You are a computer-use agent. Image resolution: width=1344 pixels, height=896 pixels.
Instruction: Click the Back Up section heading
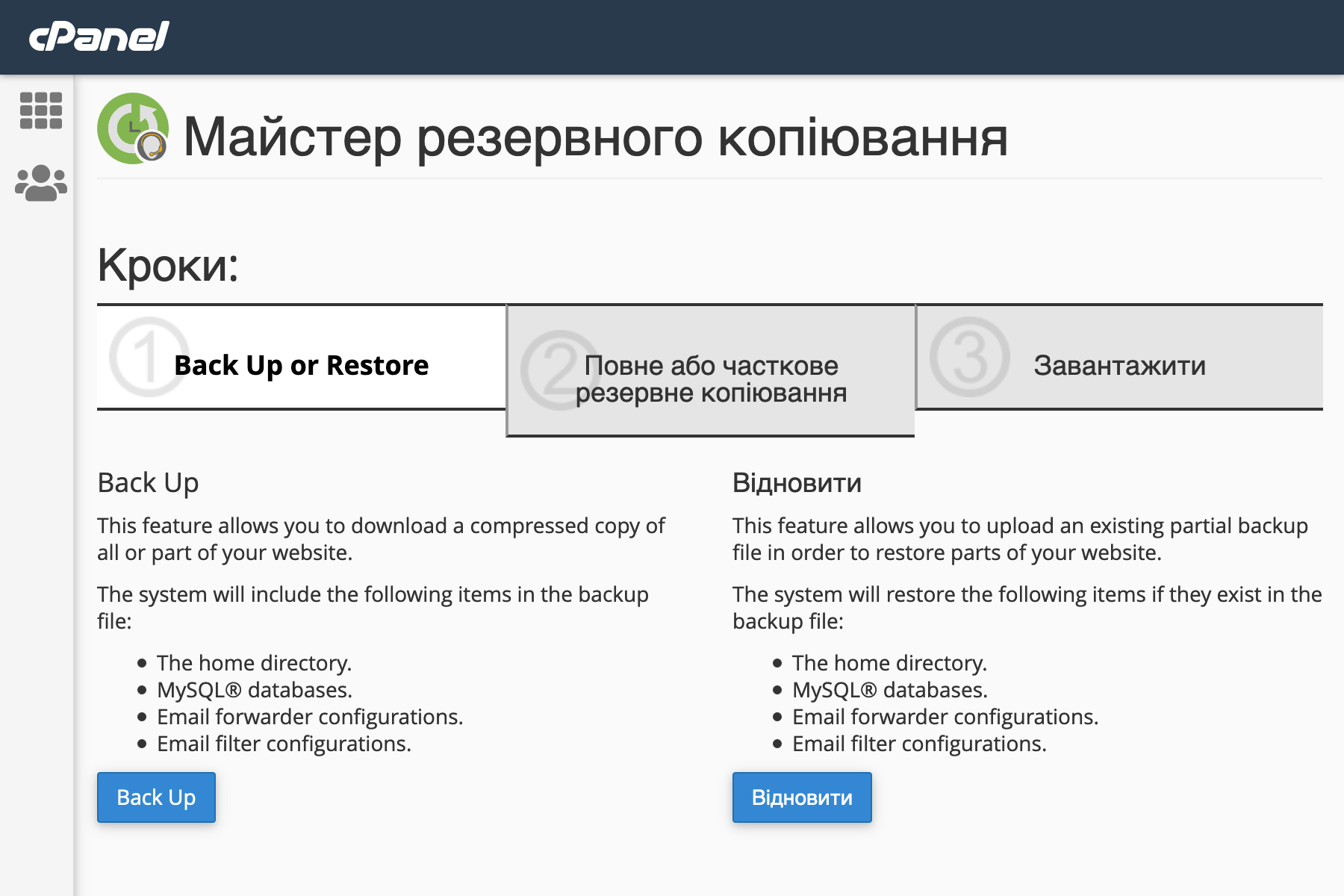(148, 483)
